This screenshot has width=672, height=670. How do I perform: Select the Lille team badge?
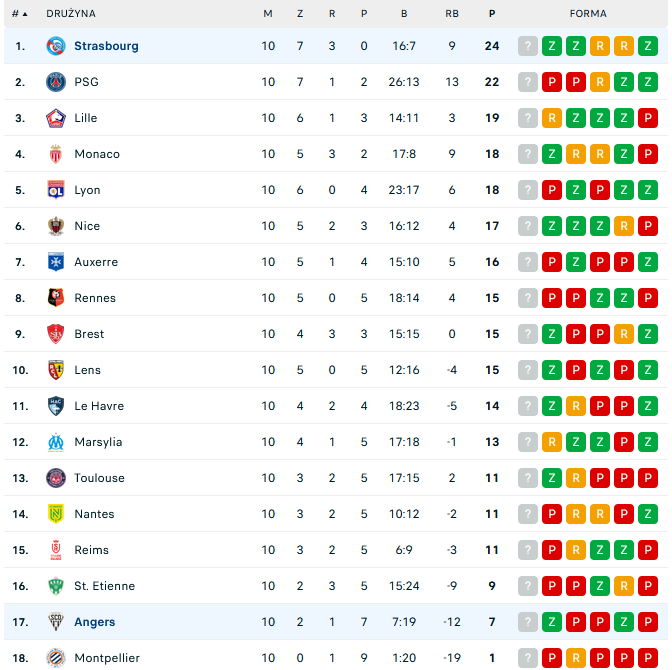pyautogui.click(x=56, y=118)
